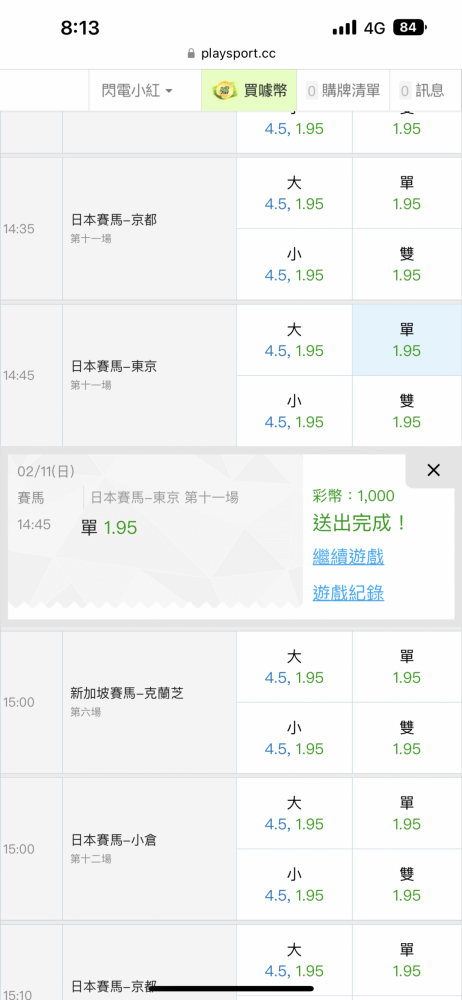Open the 閃電小紅 dropdown menu
Viewport: 462px width, 1000px height.
click(137, 91)
